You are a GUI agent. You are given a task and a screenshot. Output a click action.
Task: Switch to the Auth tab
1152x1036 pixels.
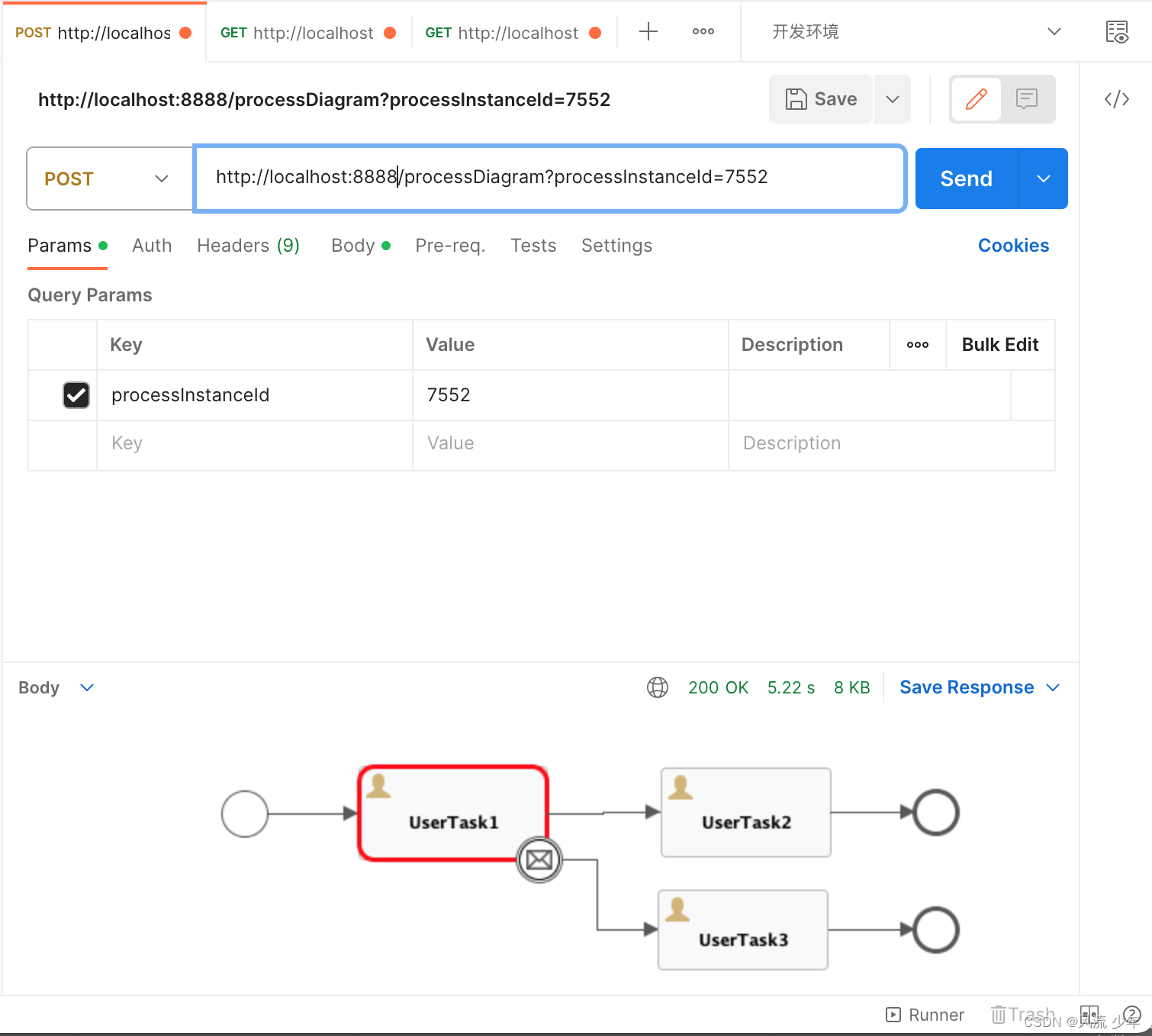pyautogui.click(x=152, y=246)
